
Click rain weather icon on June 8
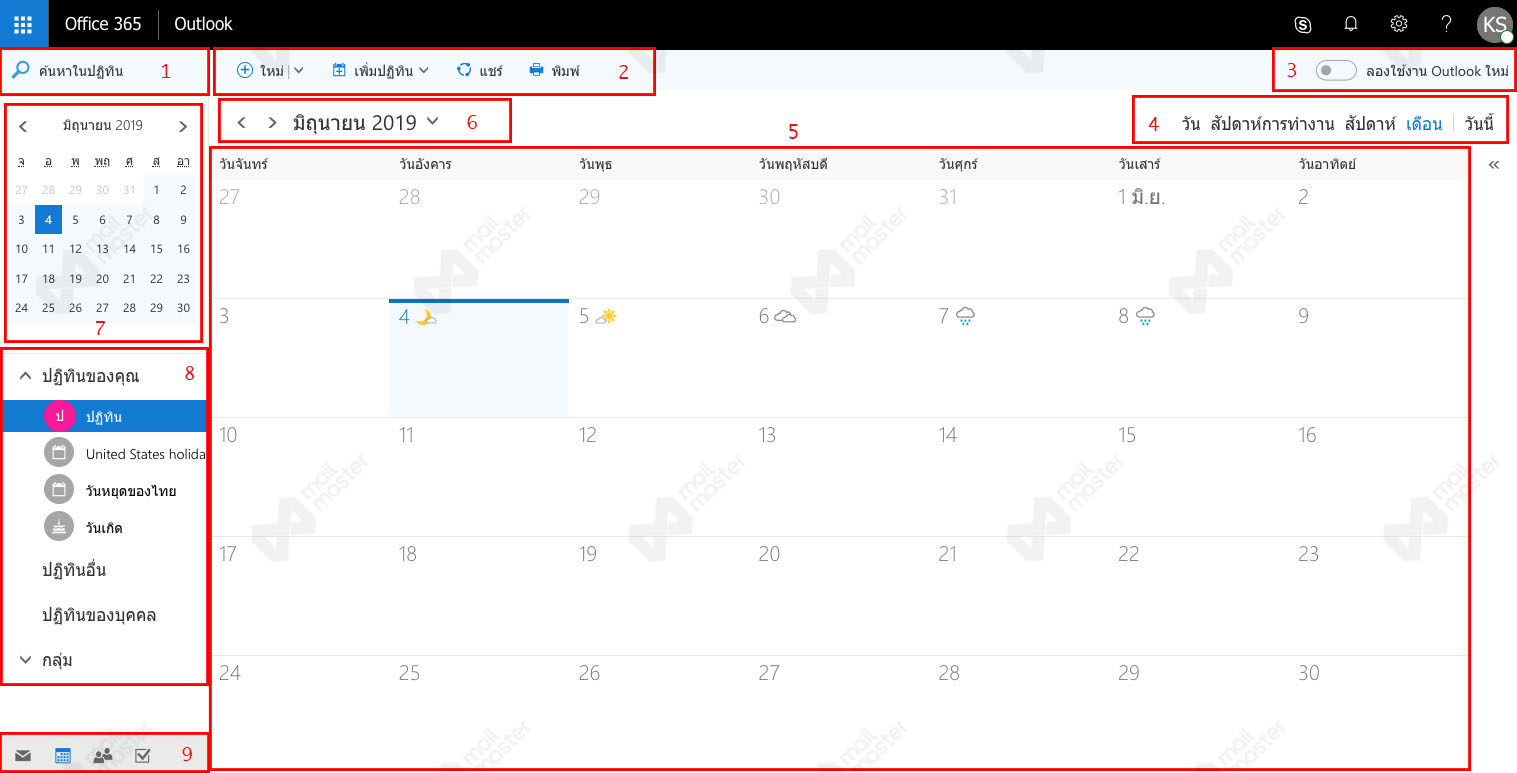click(1145, 316)
